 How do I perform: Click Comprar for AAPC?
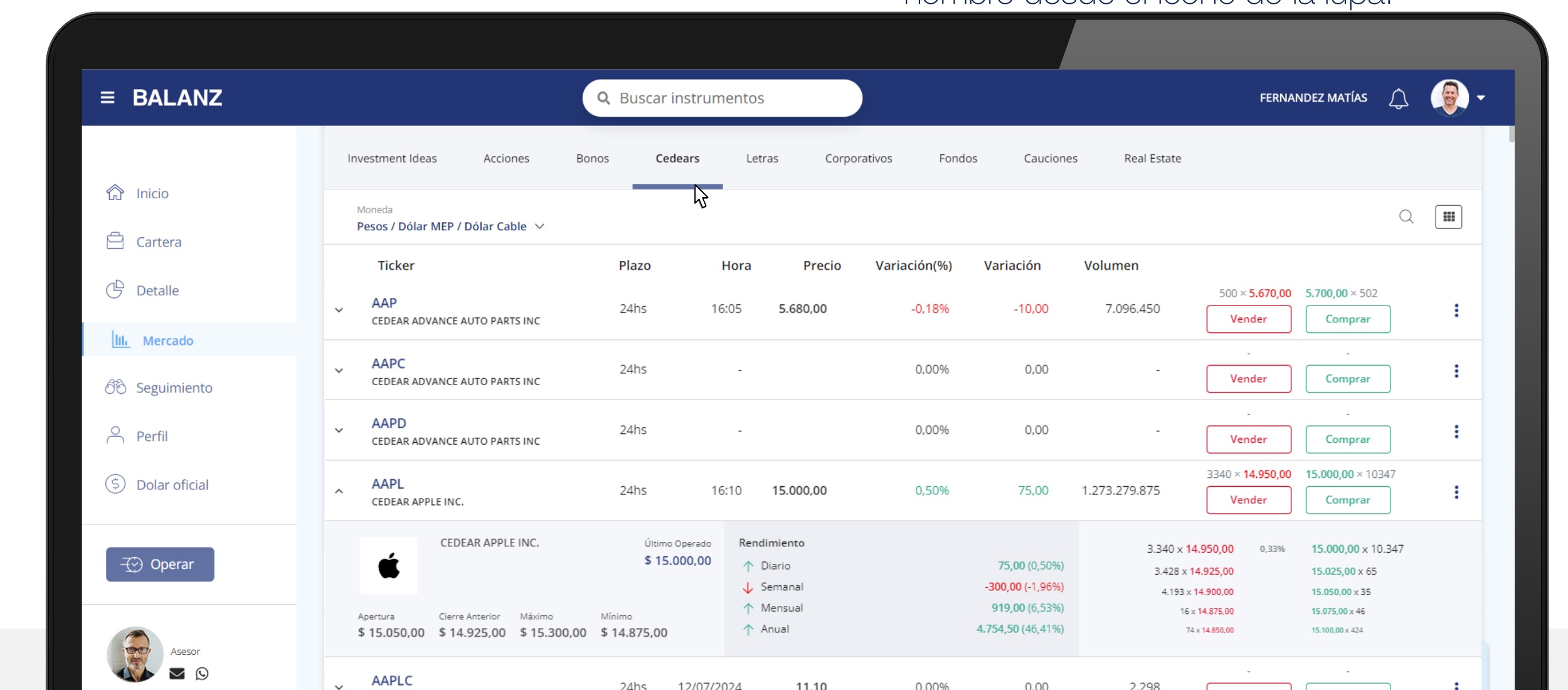tap(1348, 378)
